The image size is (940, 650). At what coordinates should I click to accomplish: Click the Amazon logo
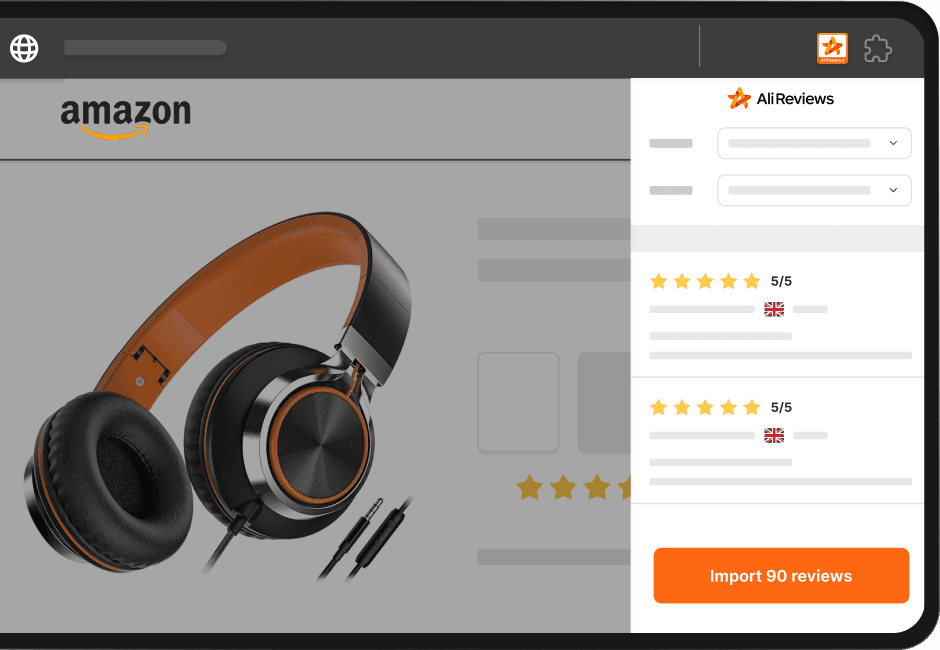[126, 118]
